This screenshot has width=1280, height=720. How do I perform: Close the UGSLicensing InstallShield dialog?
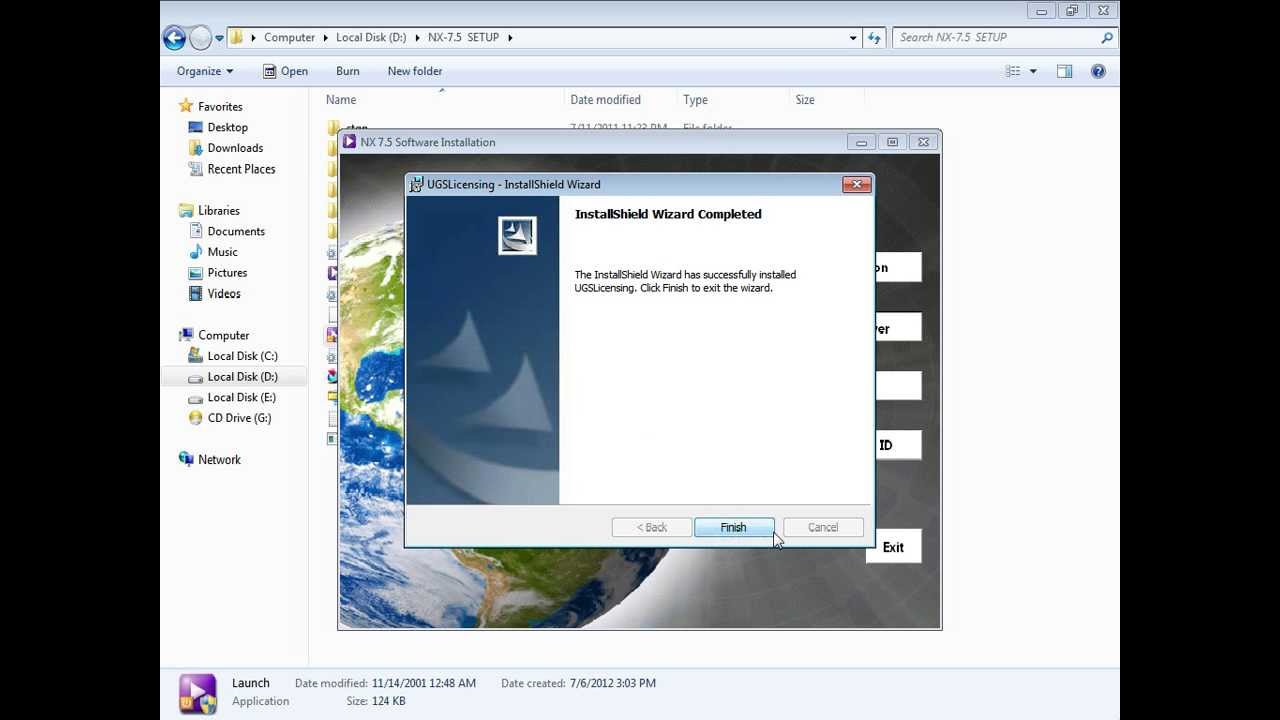click(x=856, y=184)
